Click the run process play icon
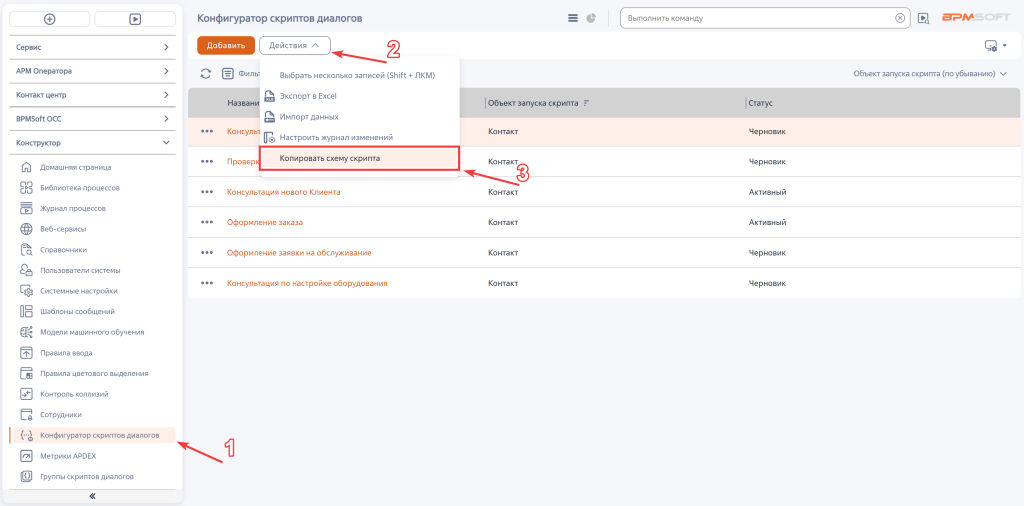1024x506 pixels. [x=134, y=19]
